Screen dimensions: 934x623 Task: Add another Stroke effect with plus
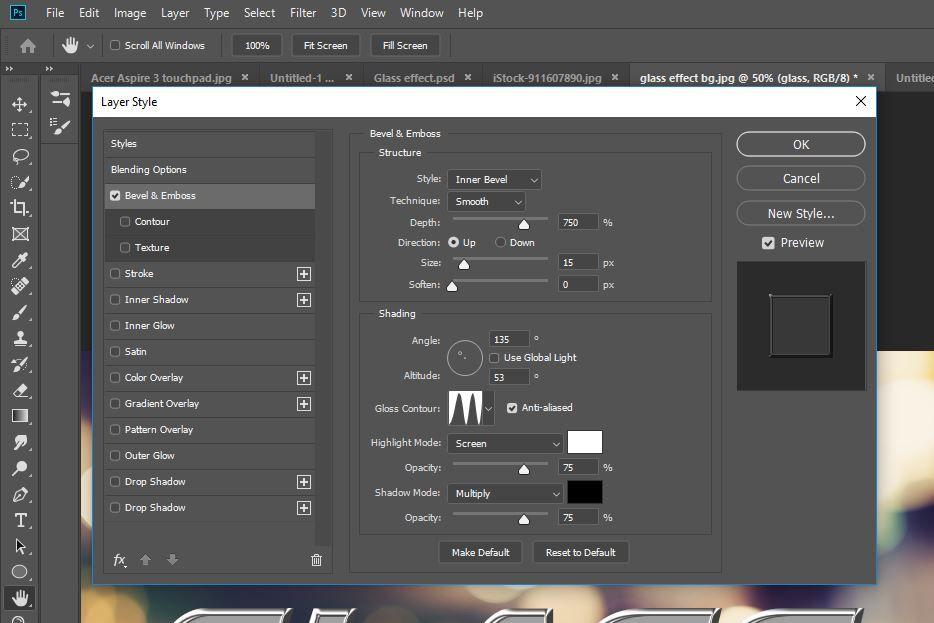304,274
